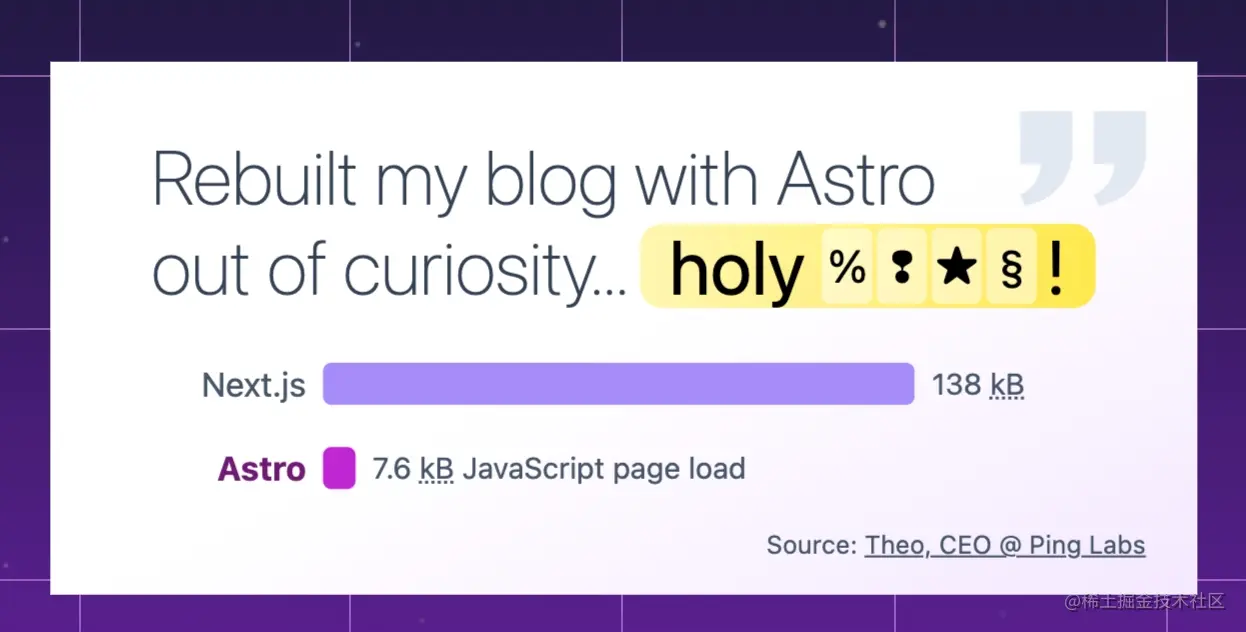Click the exclamation mark in yellow highlight
This screenshot has width=1246, height=632.
pyautogui.click(x=1056, y=270)
